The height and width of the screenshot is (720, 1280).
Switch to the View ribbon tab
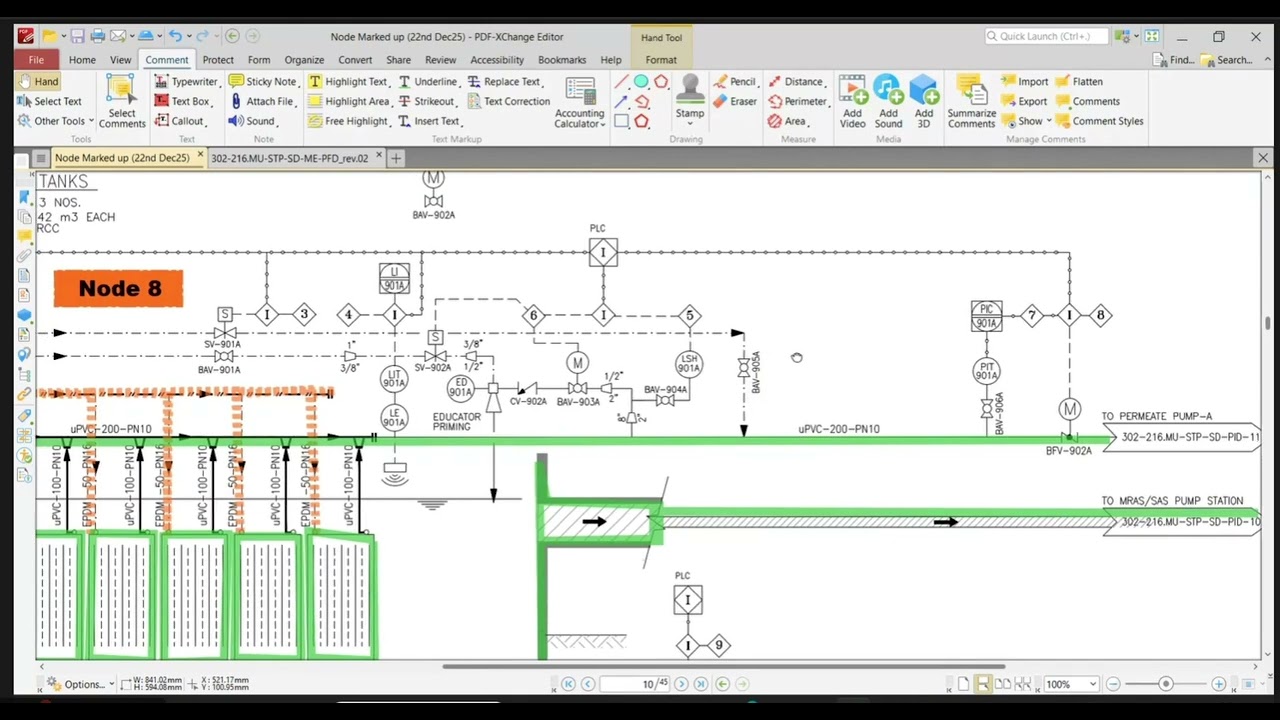[120, 60]
